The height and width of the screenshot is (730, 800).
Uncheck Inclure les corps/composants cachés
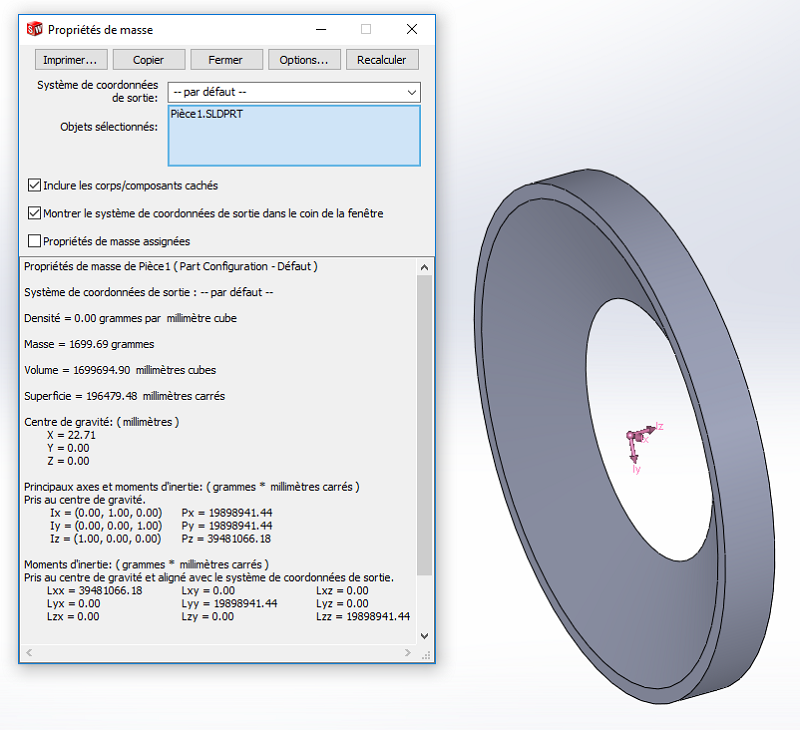34,185
